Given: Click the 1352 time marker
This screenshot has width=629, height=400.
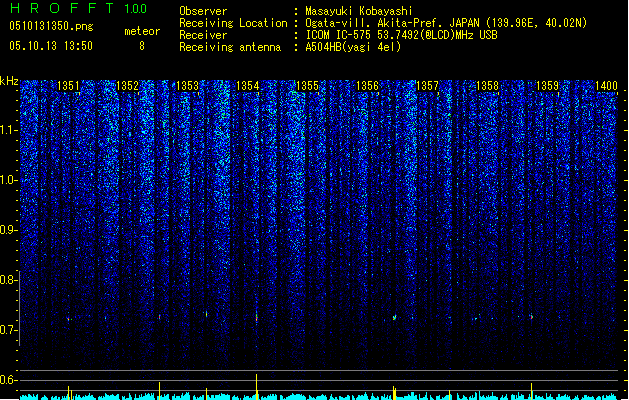Looking at the screenshot, I should [x=128, y=86].
